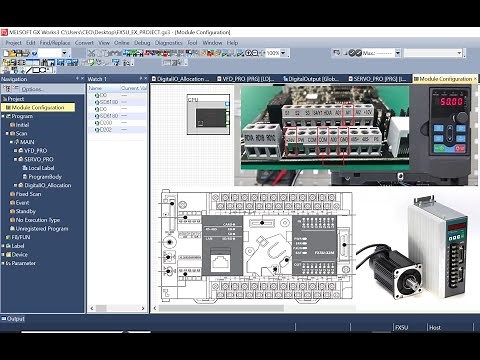The height and width of the screenshot is (360, 480).
Task: Select Module Configuration in the project tree
Action: click(x=38, y=107)
